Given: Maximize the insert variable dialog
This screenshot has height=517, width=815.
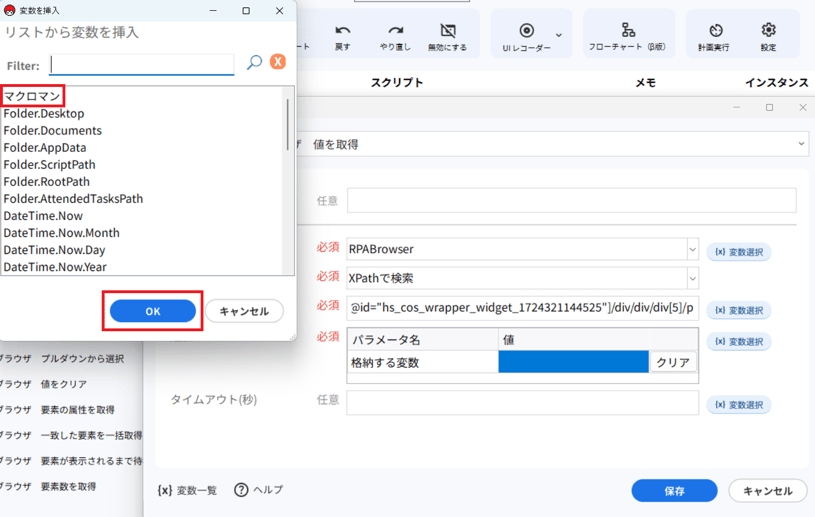Looking at the screenshot, I should point(246,10).
